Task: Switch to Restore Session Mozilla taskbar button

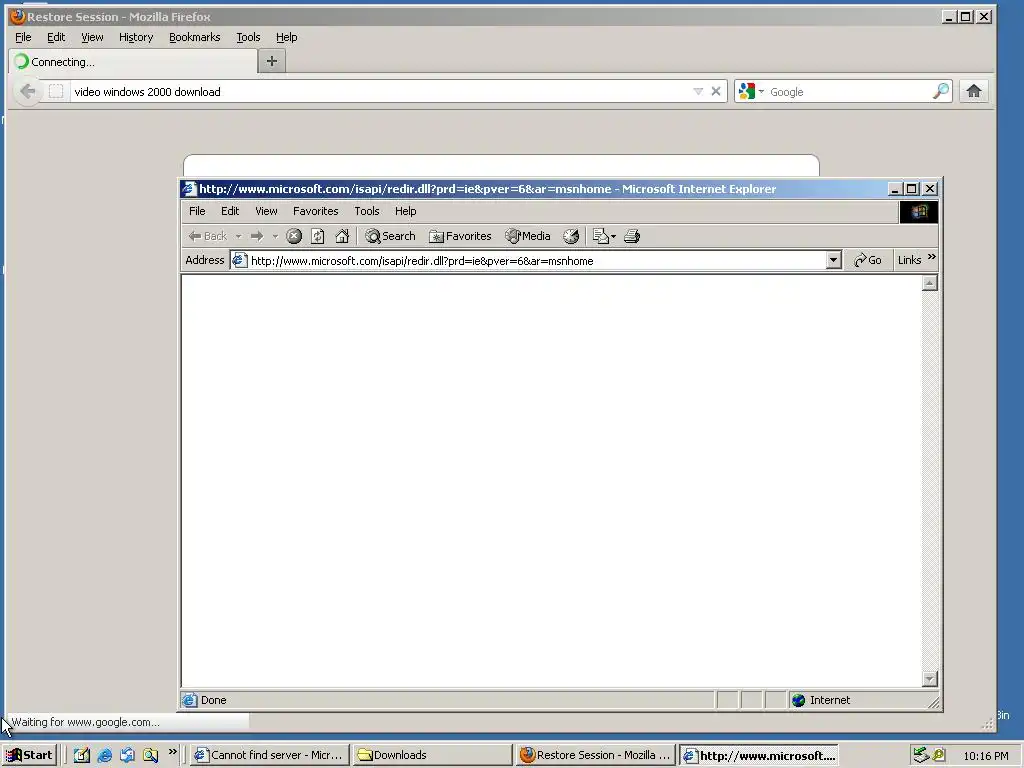Action: [596, 755]
